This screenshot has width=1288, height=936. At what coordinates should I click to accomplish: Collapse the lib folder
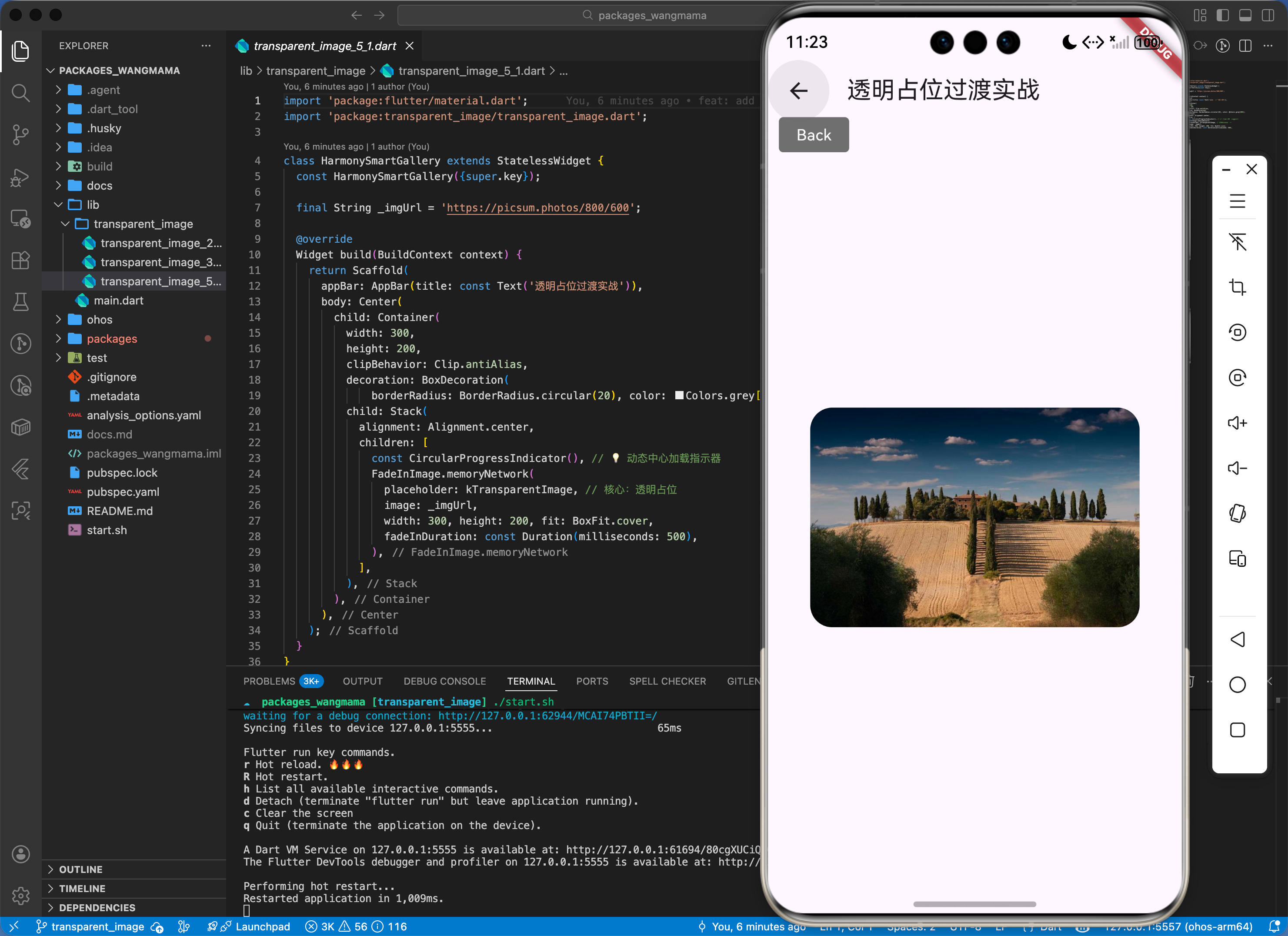point(93,204)
